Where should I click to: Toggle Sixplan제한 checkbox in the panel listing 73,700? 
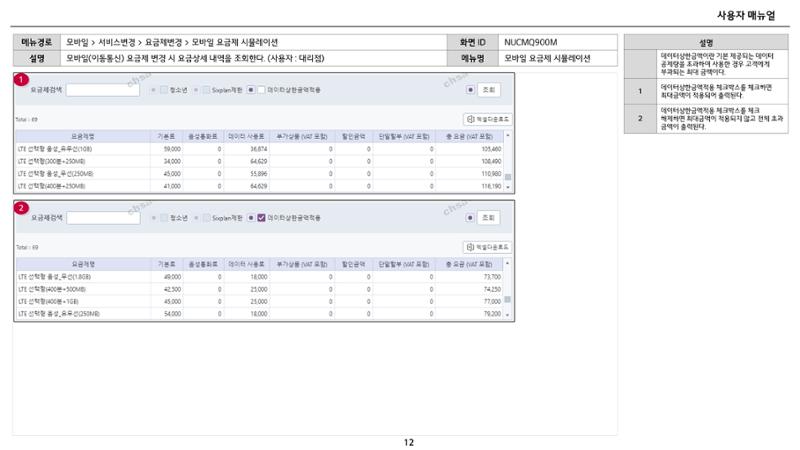click(206, 218)
